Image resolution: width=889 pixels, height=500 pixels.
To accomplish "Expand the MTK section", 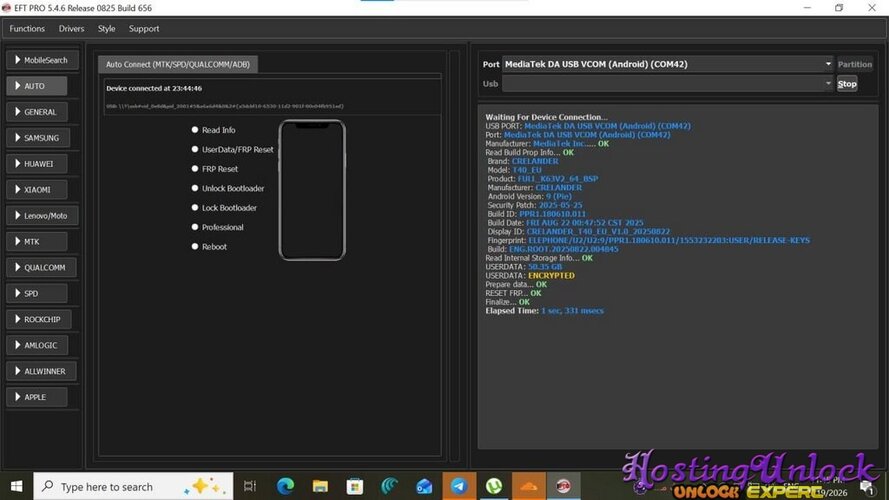I will tap(37, 241).
